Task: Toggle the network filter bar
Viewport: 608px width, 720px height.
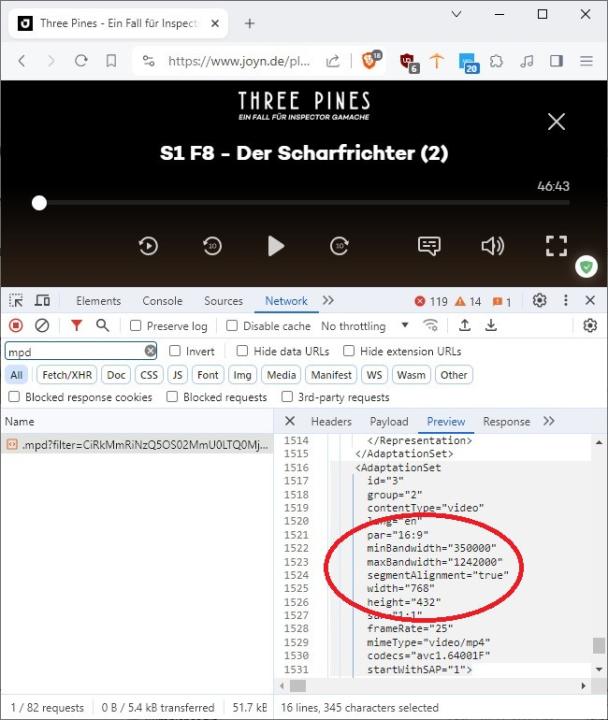Action: point(77,326)
